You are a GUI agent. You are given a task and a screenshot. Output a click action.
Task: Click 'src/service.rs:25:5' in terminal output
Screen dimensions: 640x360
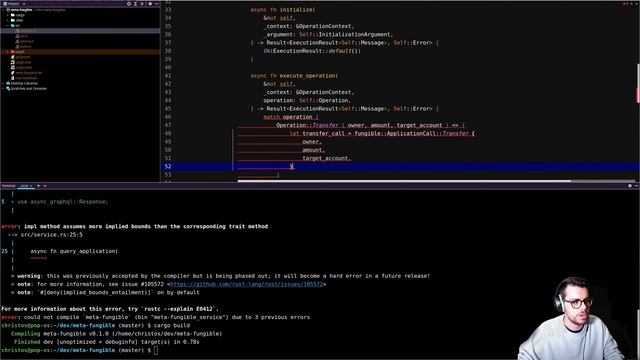[51, 235]
